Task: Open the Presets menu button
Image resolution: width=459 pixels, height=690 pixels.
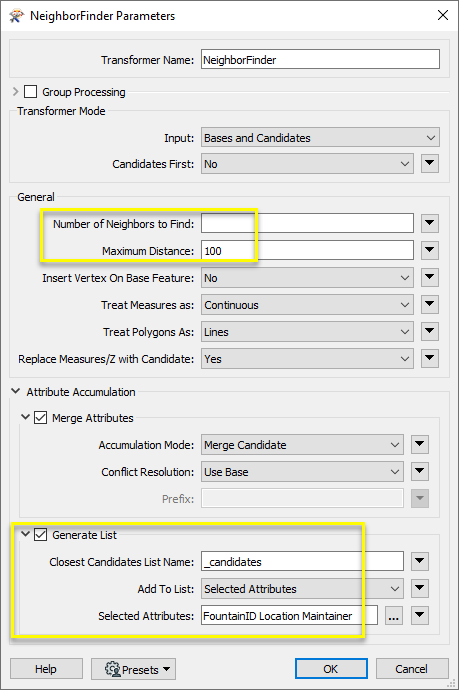Action: point(133,669)
